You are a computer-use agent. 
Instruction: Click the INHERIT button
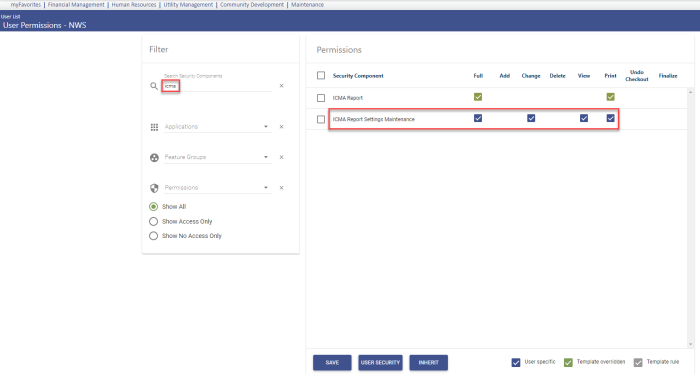[x=429, y=362]
